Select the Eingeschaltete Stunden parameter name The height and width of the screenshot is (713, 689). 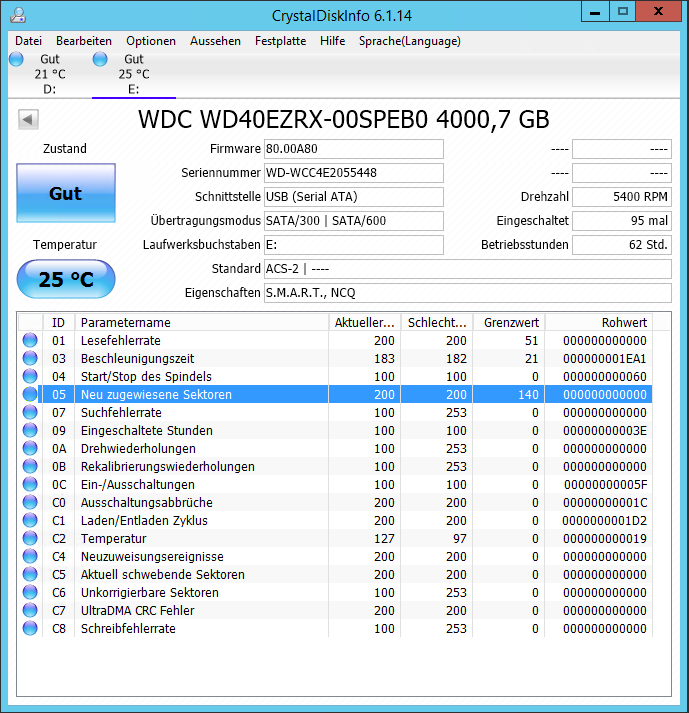click(x=146, y=431)
